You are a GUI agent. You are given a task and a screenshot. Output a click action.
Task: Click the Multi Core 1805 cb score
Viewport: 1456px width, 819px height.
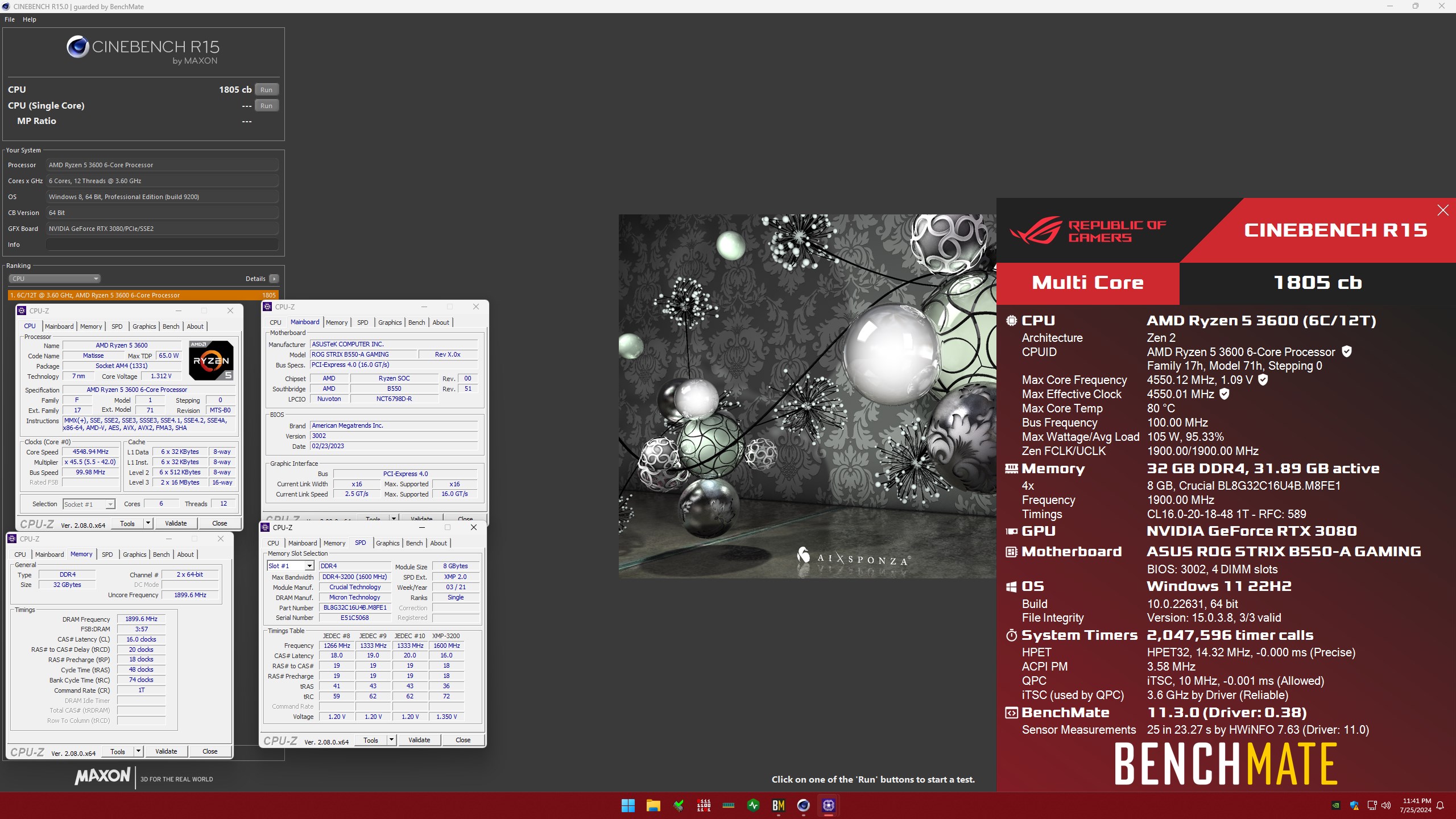point(1317,283)
